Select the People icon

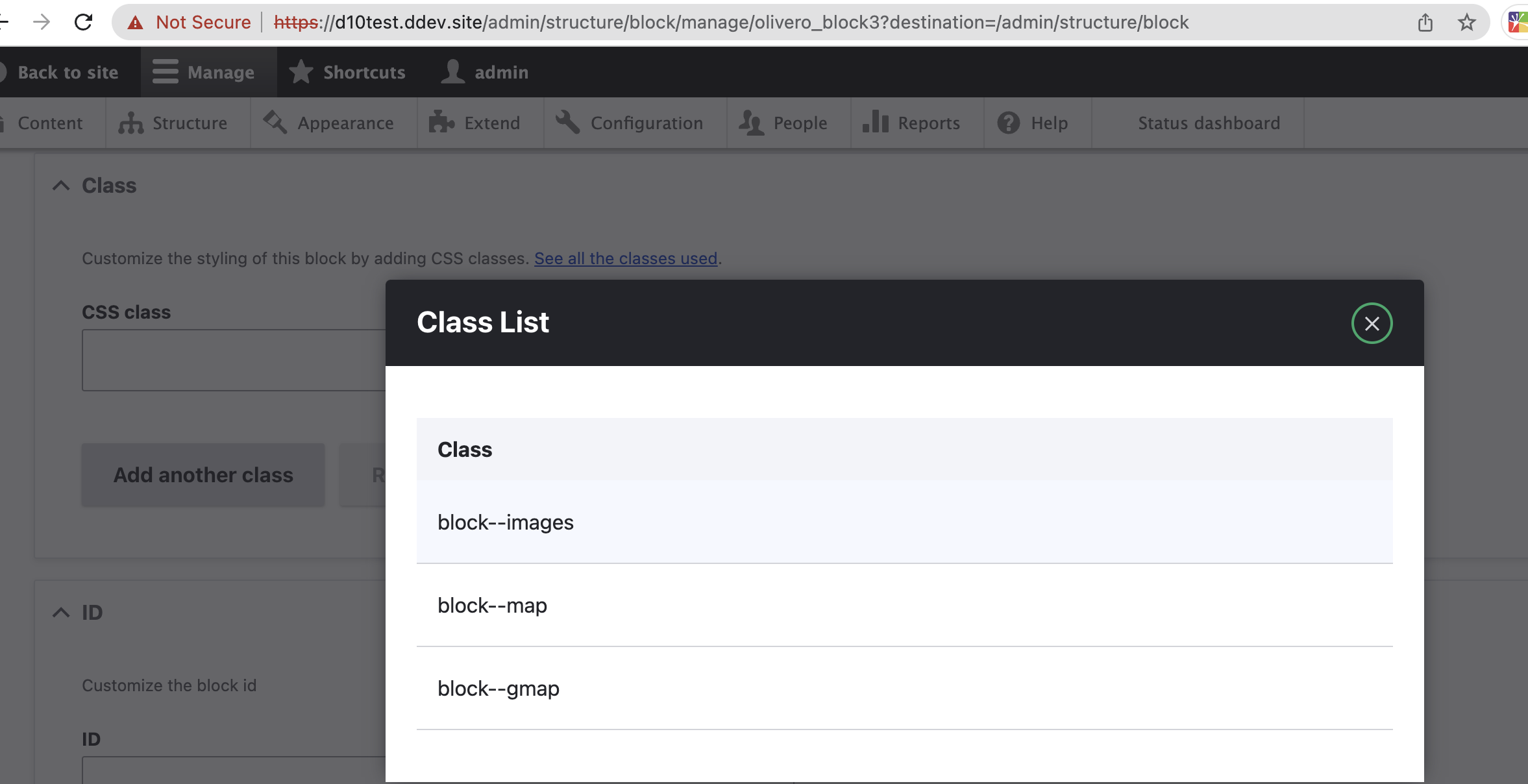[x=752, y=122]
